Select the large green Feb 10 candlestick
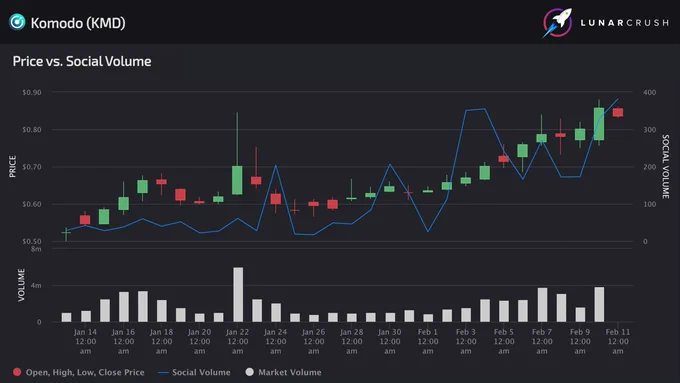Screen dimensions: 680x383 [x=599, y=124]
